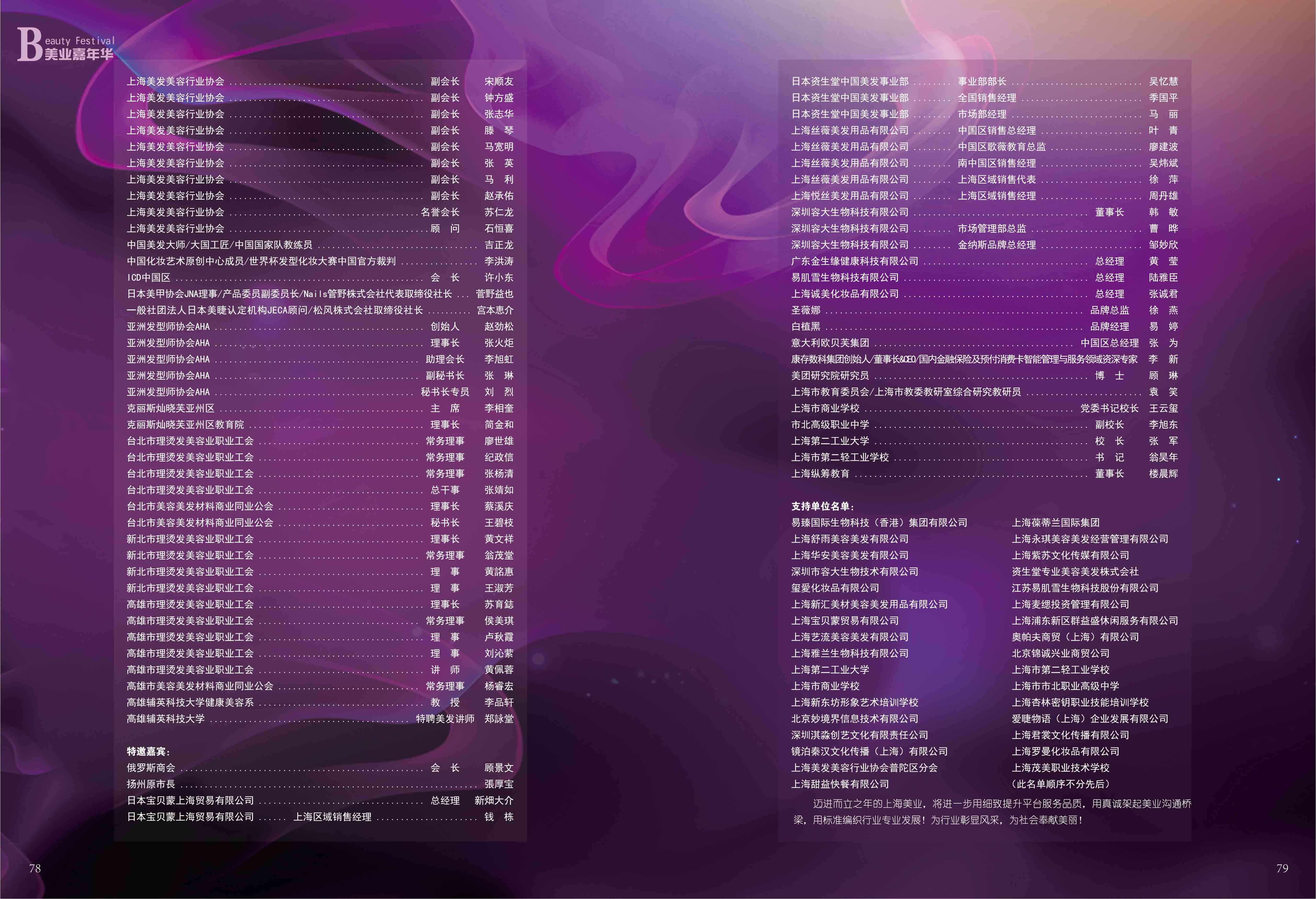Select 俄罗斯商会 under special guests

pyautogui.click(x=151, y=768)
